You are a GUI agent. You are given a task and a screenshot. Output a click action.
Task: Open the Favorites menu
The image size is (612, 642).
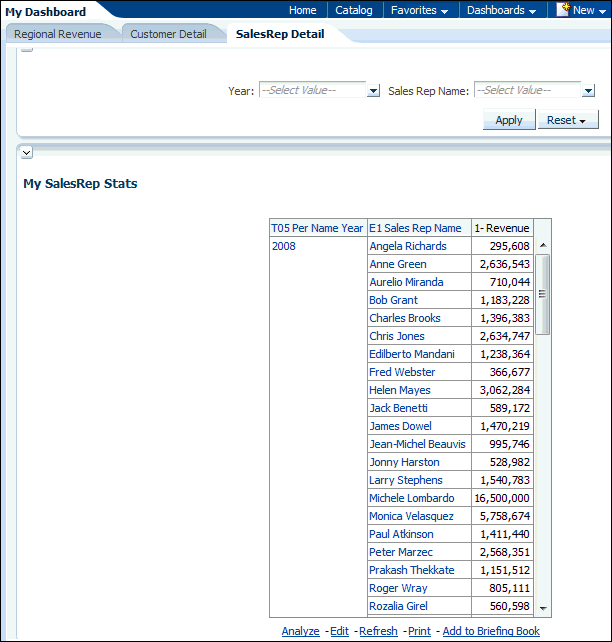(x=419, y=10)
